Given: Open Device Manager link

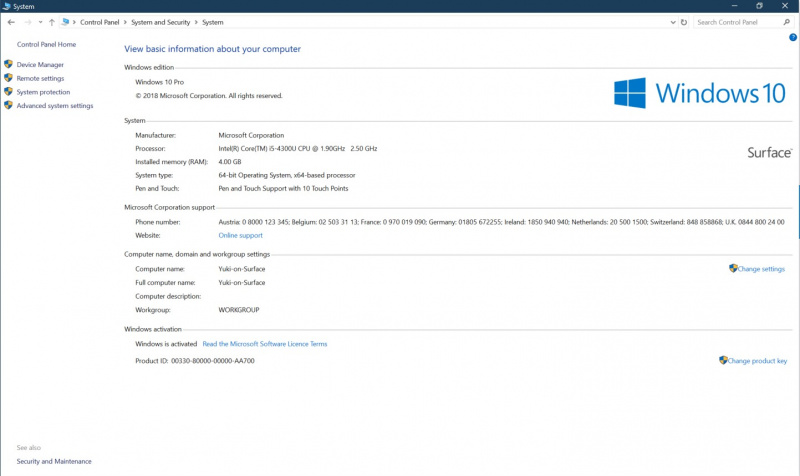Looking at the screenshot, I should [x=40, y=65].
